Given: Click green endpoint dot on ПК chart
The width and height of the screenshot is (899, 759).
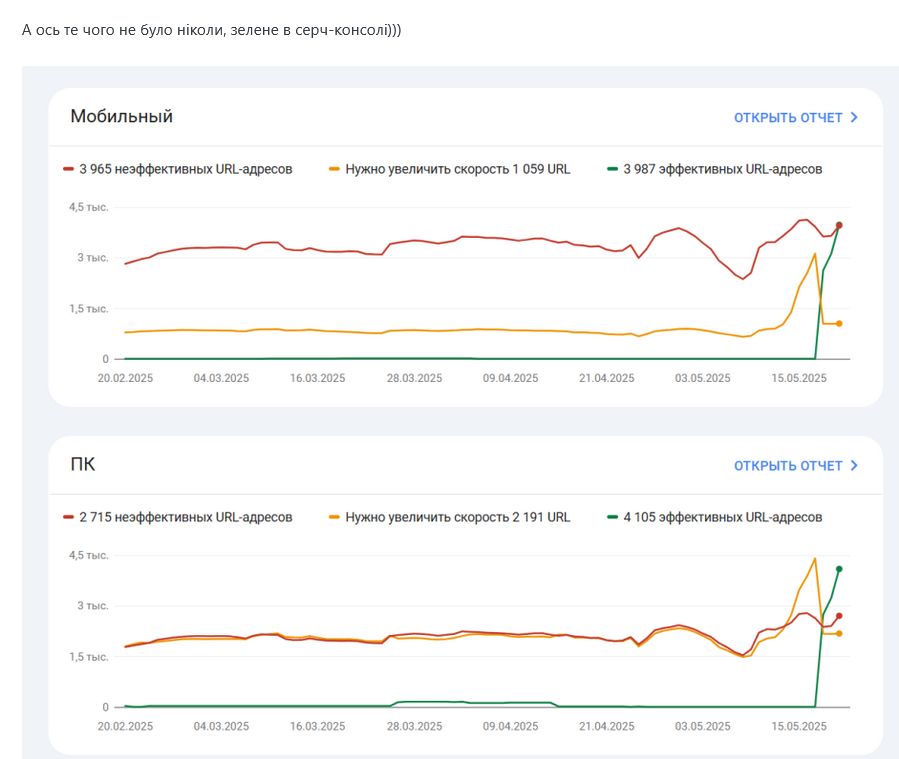Looking at the screenshot, I should [x=839, y=569].
